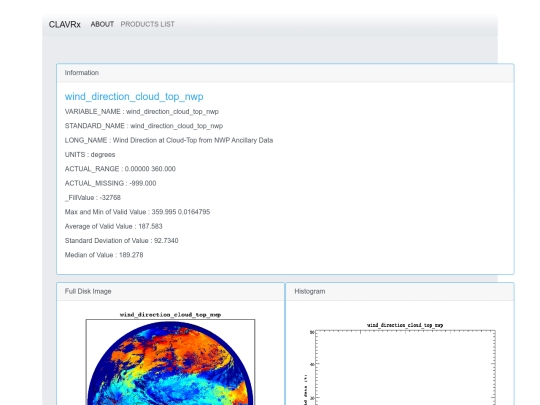
Task: Select the Average of Valid Value 187.583 line
Action: click(114, 226)
